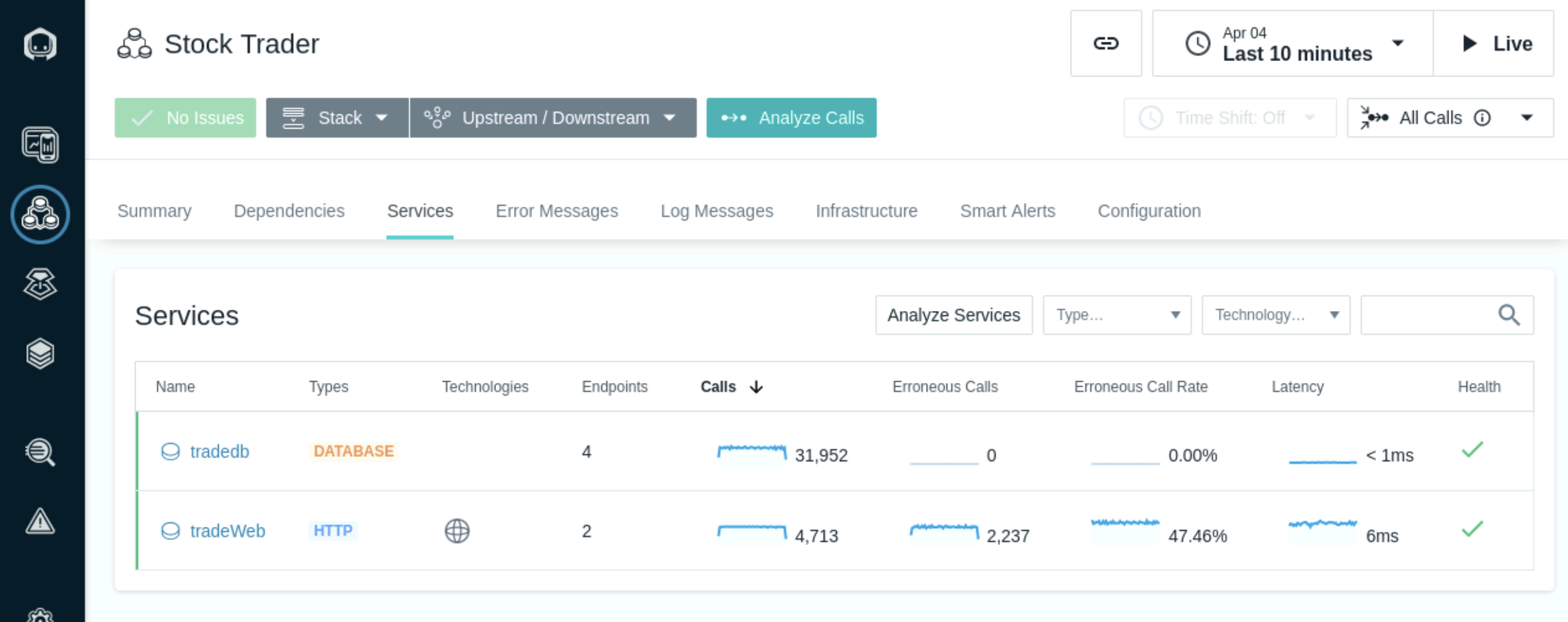Open the Smart Alerts tab
1568x622 pixels.
pyautogui.click(x=1008, y=211)
